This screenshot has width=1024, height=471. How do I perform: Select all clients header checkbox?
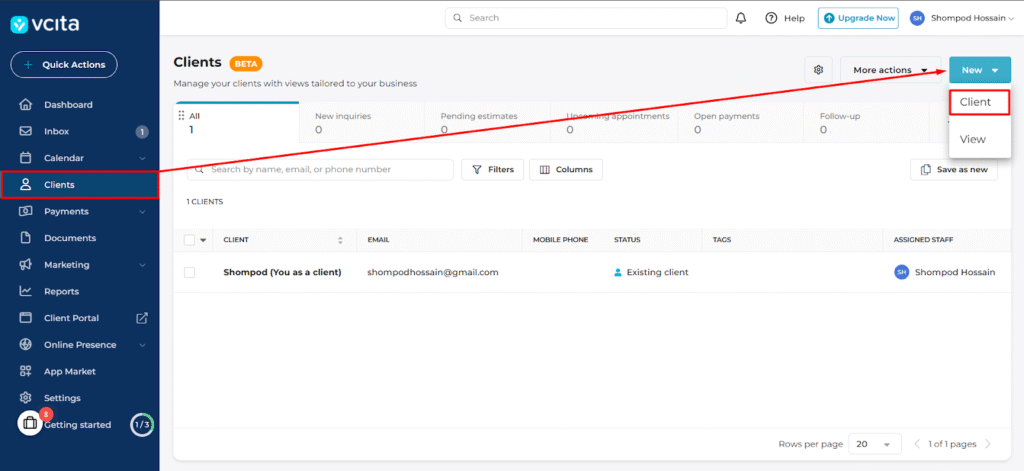[190, 240]
